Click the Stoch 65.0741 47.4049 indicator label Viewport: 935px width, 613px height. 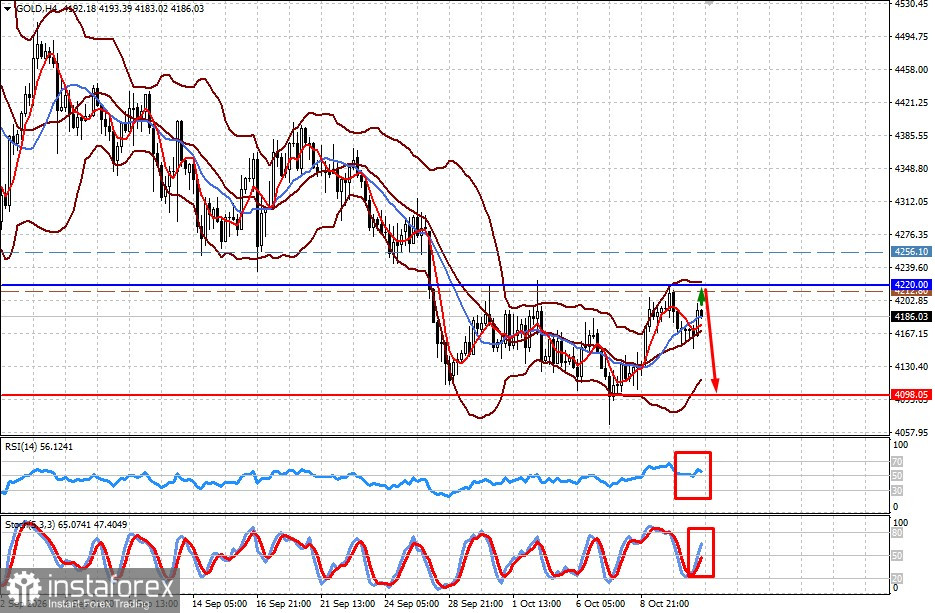point(66,525)
